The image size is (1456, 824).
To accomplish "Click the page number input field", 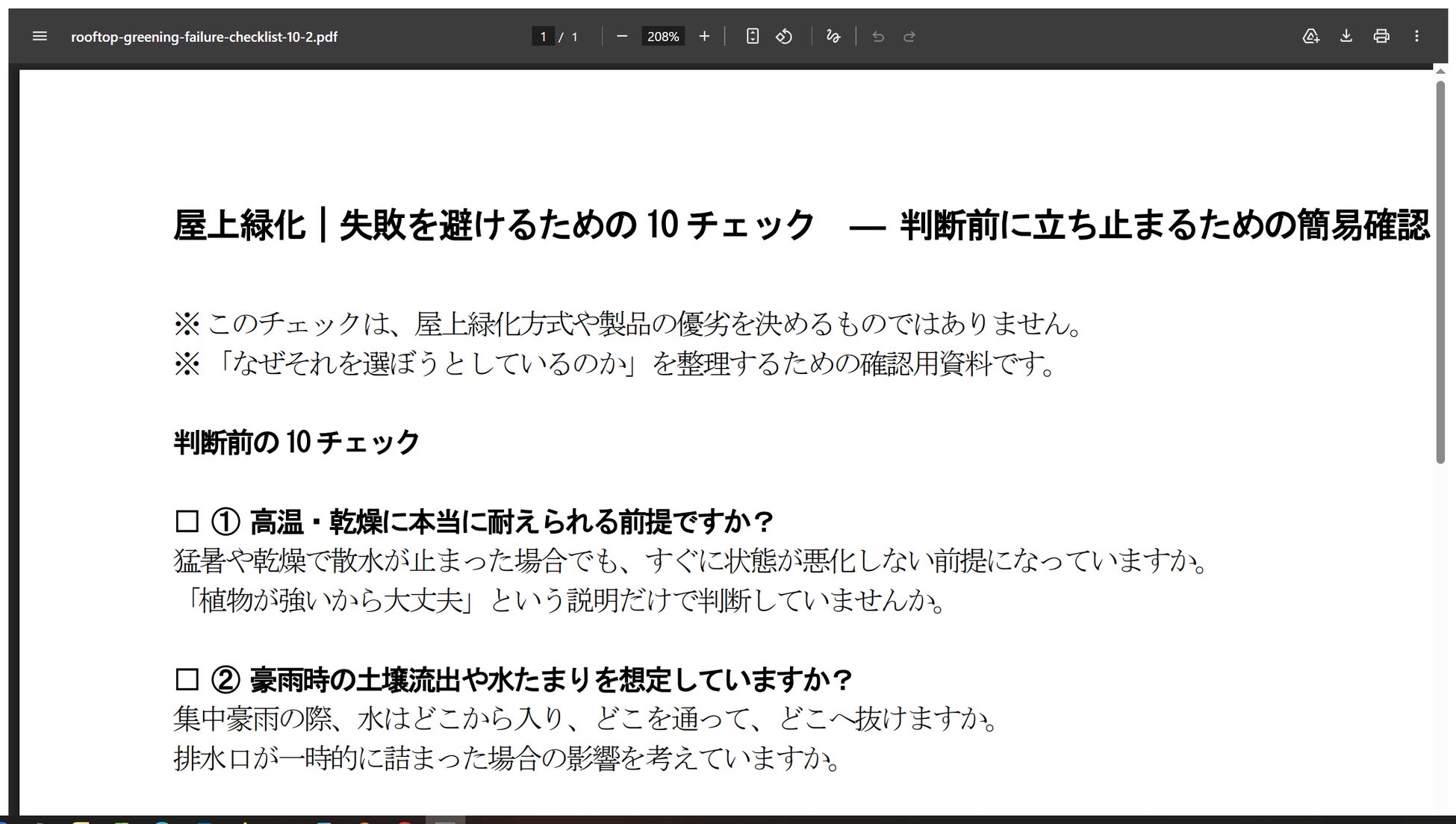I will pos(543,37).
